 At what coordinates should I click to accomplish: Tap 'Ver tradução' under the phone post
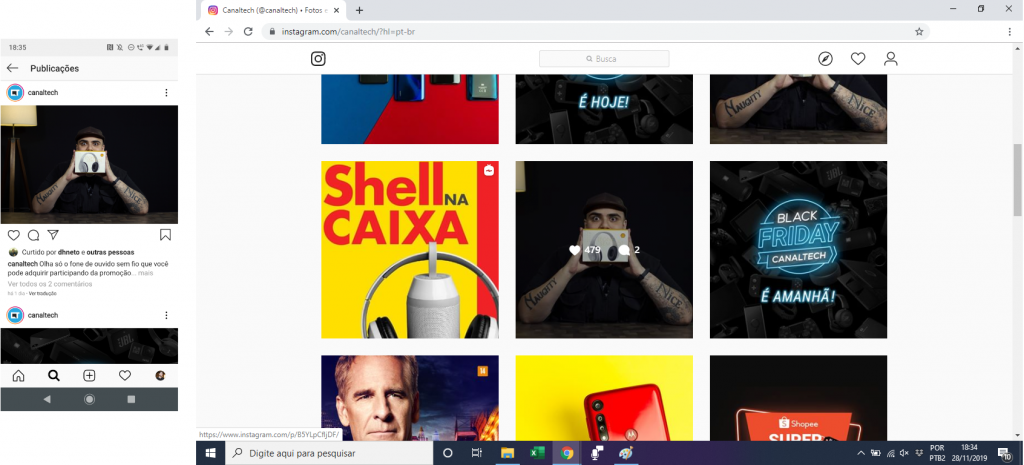click(x=42, y=293)
